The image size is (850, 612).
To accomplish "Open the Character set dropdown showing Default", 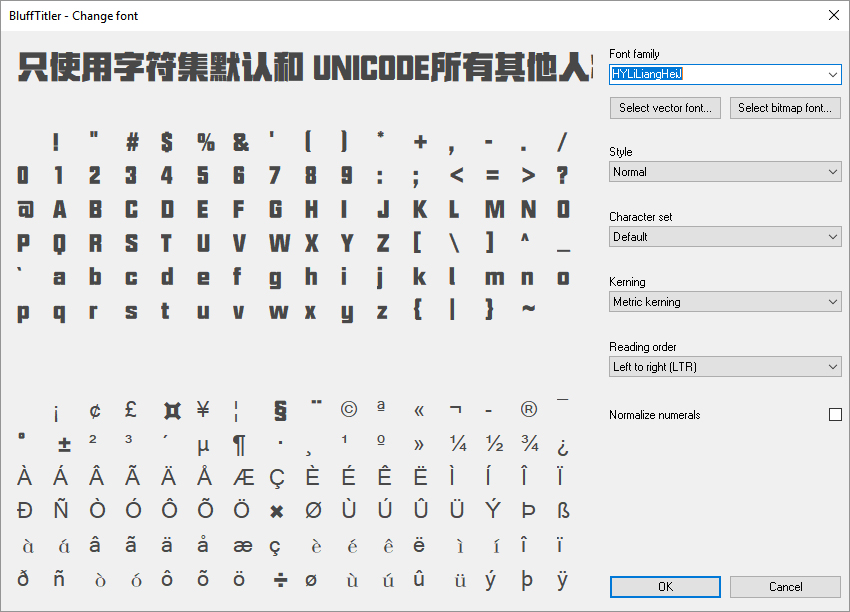I will [725, 237].
